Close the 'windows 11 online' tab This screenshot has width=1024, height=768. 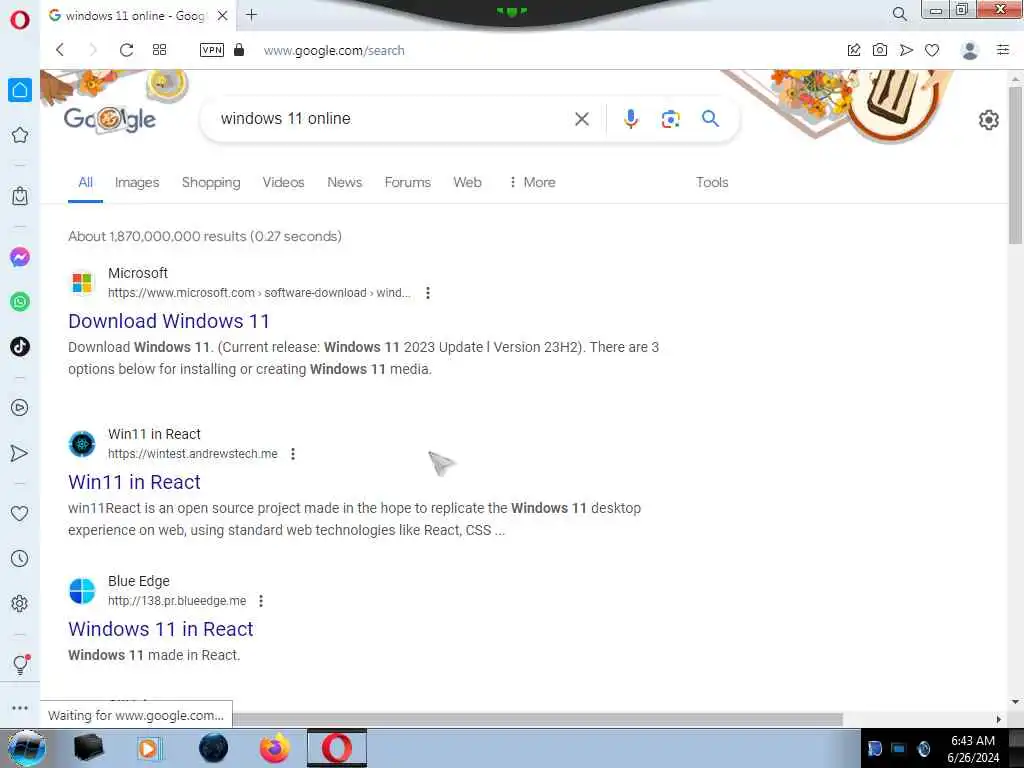tap(223, 15)
